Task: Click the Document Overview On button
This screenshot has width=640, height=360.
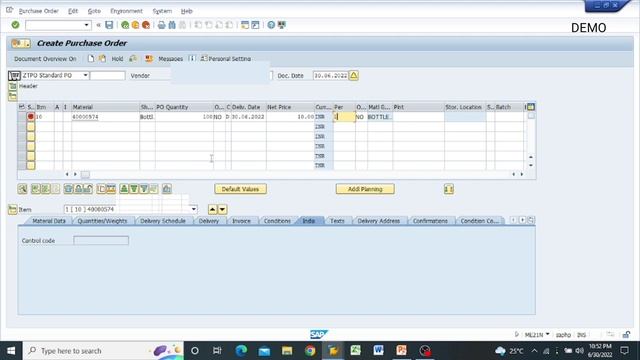Action: click(45, 59)
